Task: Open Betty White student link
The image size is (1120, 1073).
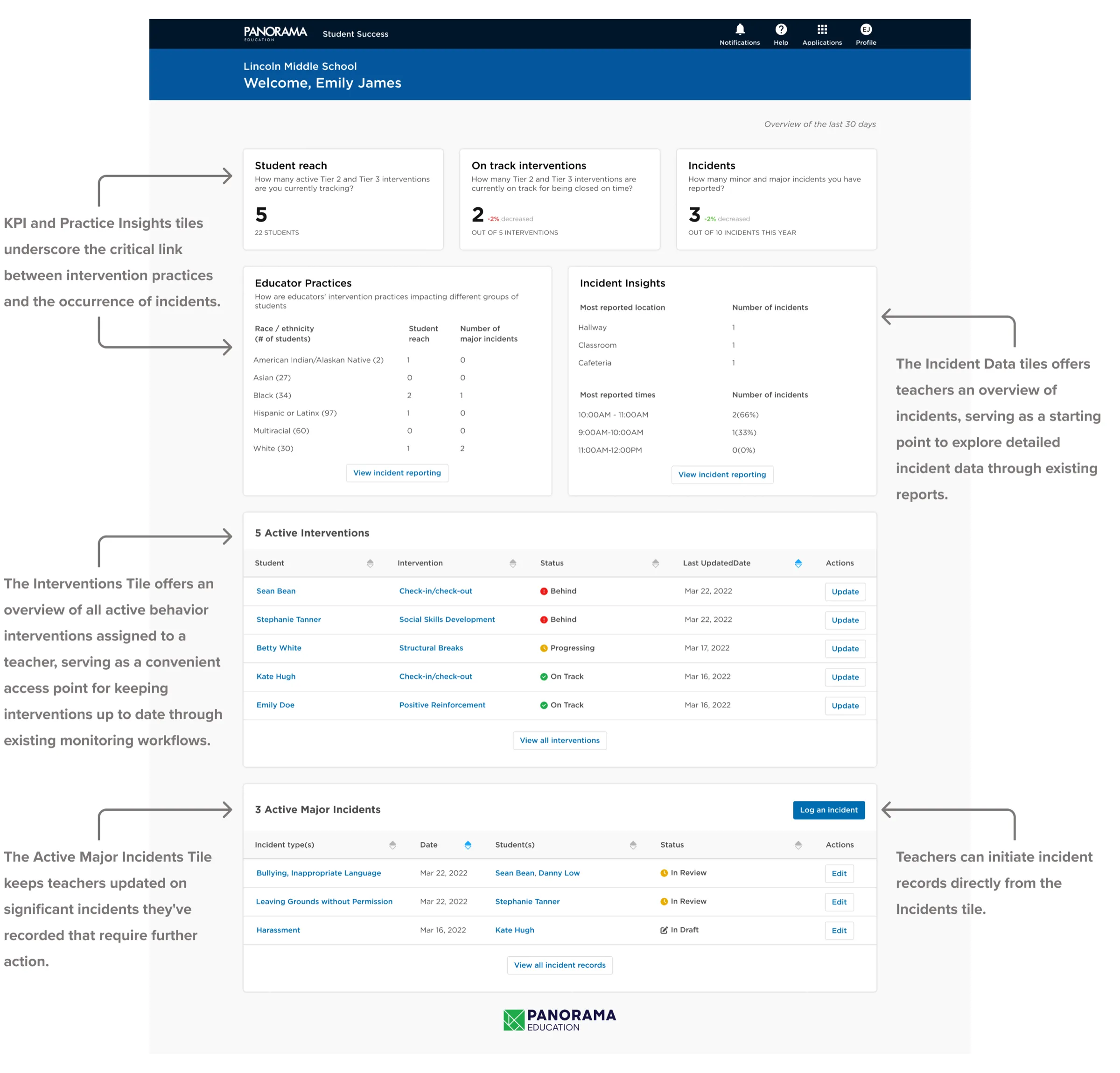Action: (279, 648)
